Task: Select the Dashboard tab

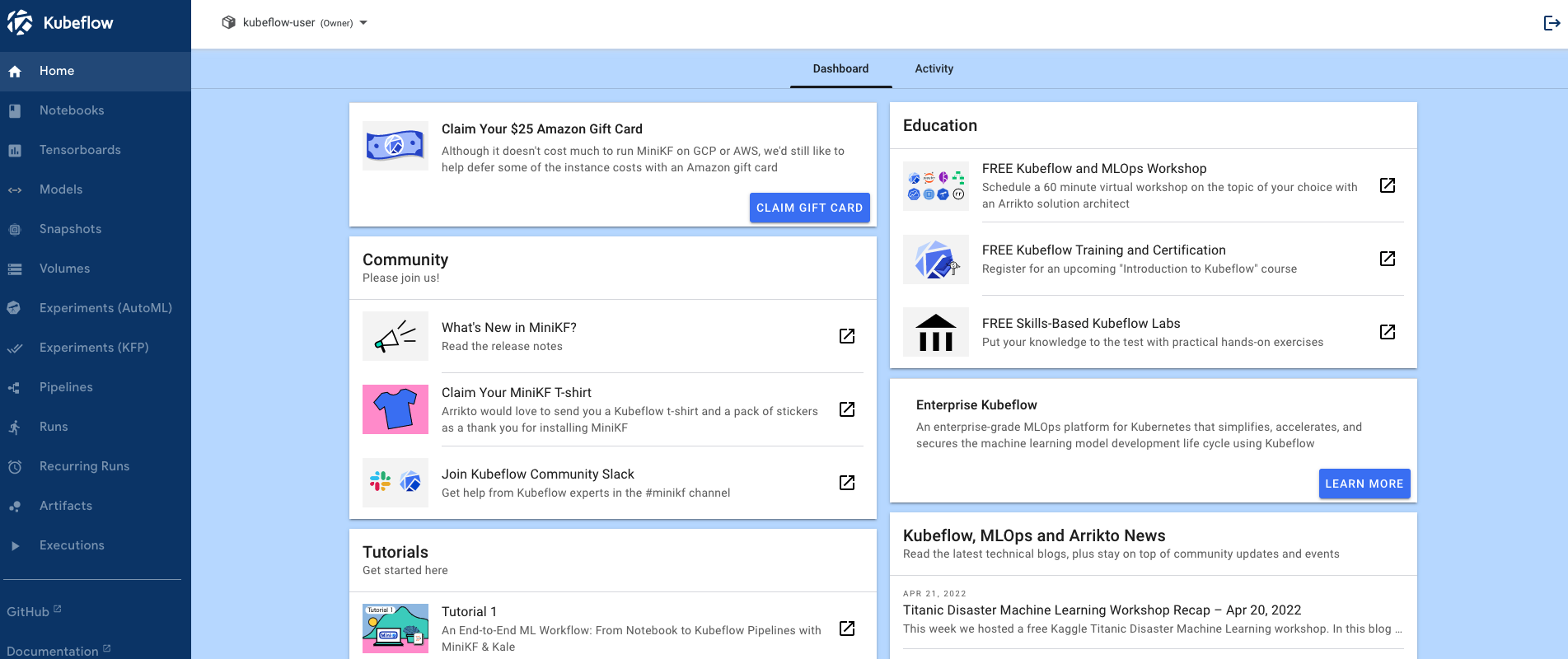Action: pyautogui.click(x=840, y=69)
